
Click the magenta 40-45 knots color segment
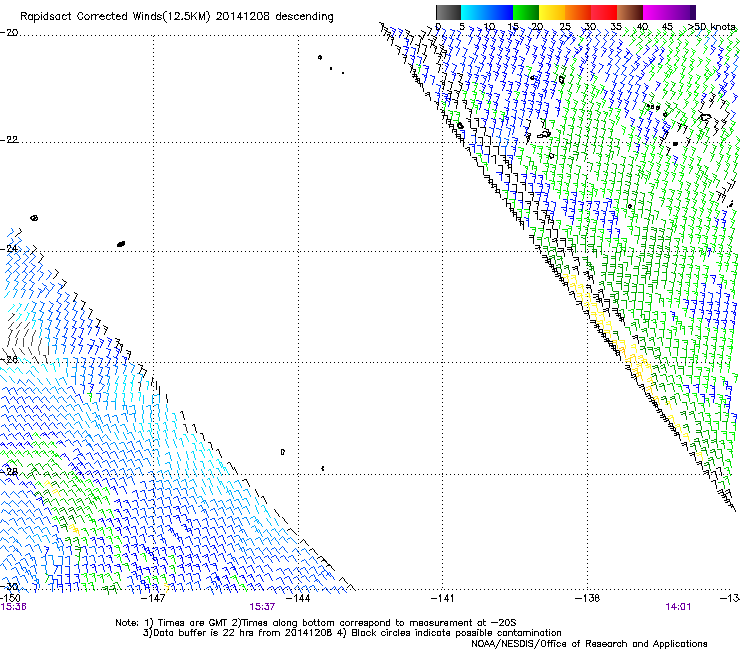click(x=656, y=12)
